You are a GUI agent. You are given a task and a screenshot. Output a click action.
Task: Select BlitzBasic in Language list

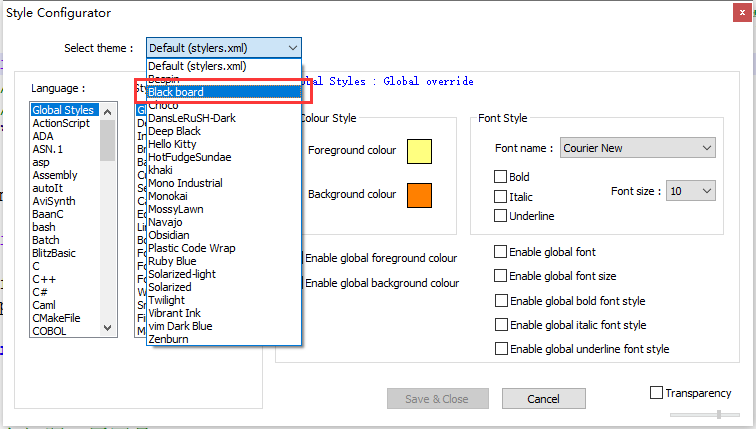65,253
